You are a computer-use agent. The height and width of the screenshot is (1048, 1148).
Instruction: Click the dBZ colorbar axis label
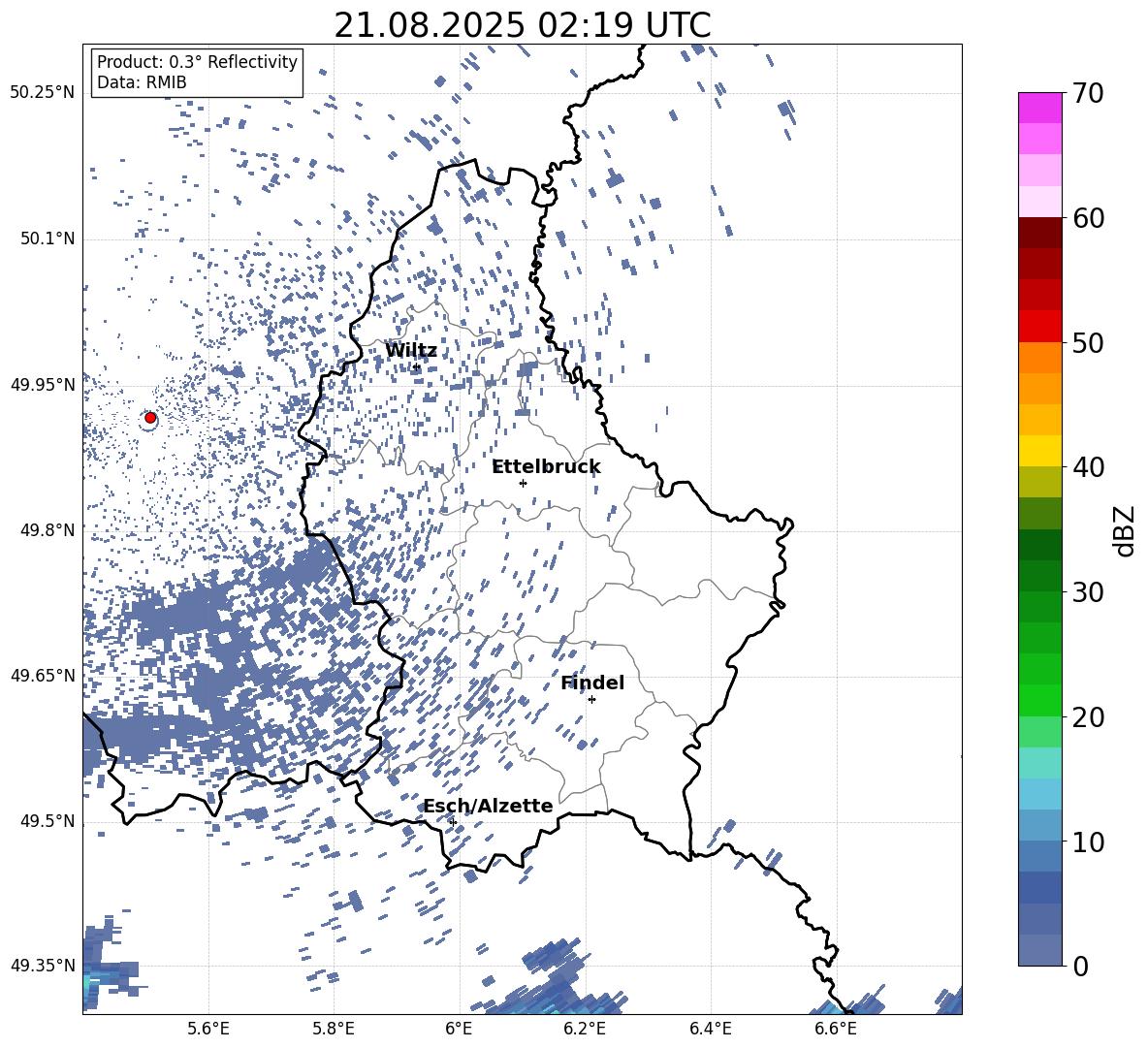coord(1124,530)
